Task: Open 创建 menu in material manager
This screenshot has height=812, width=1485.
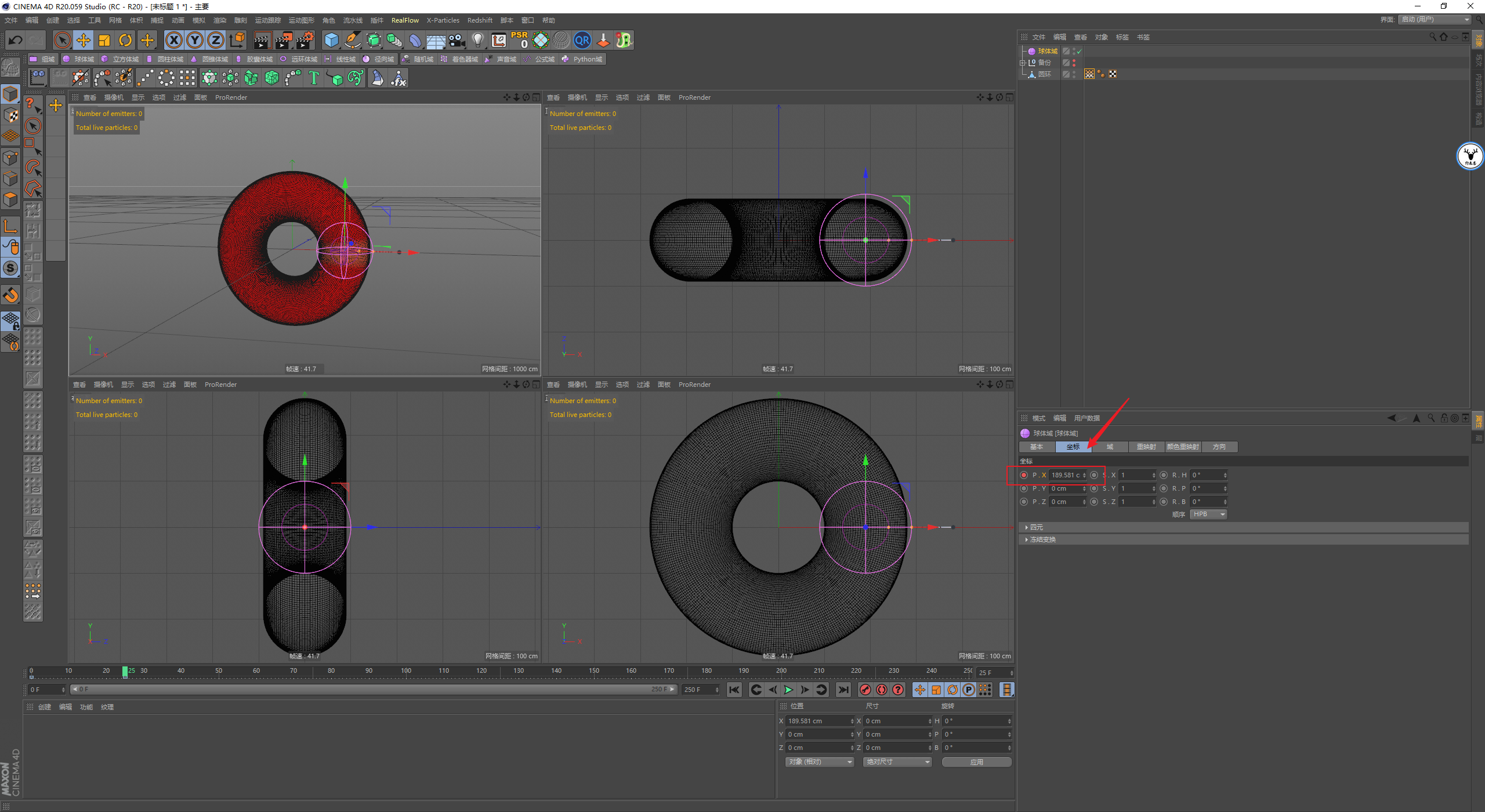Action: click(45, 707)
